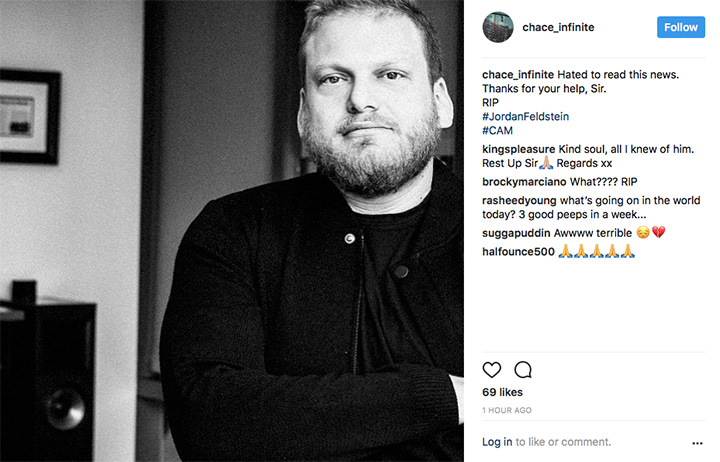Click the 'to like or comment' prompt
720x462 pixels.
[563, 442]
